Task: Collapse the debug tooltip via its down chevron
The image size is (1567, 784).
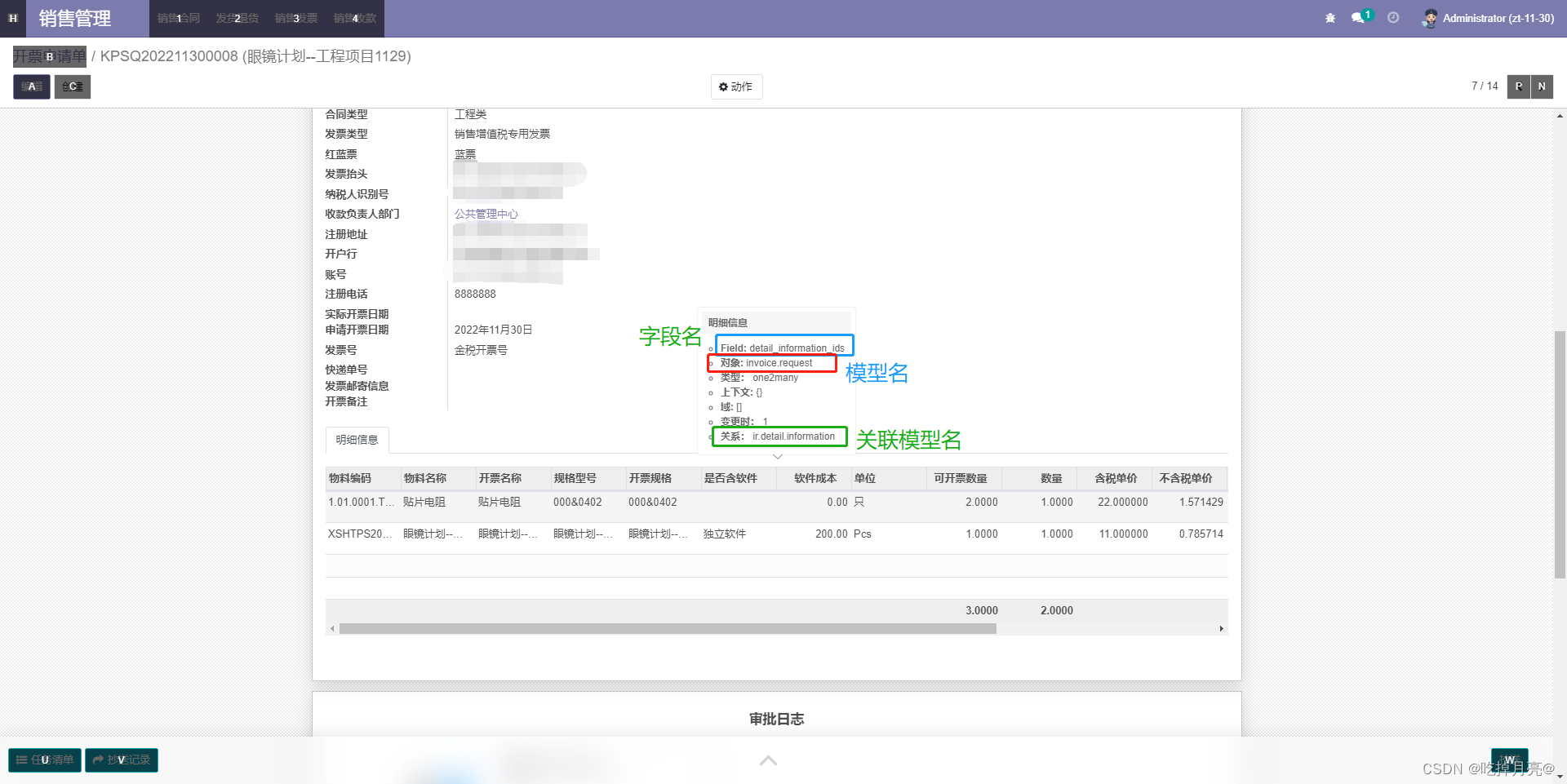Action: pos(776,457)
